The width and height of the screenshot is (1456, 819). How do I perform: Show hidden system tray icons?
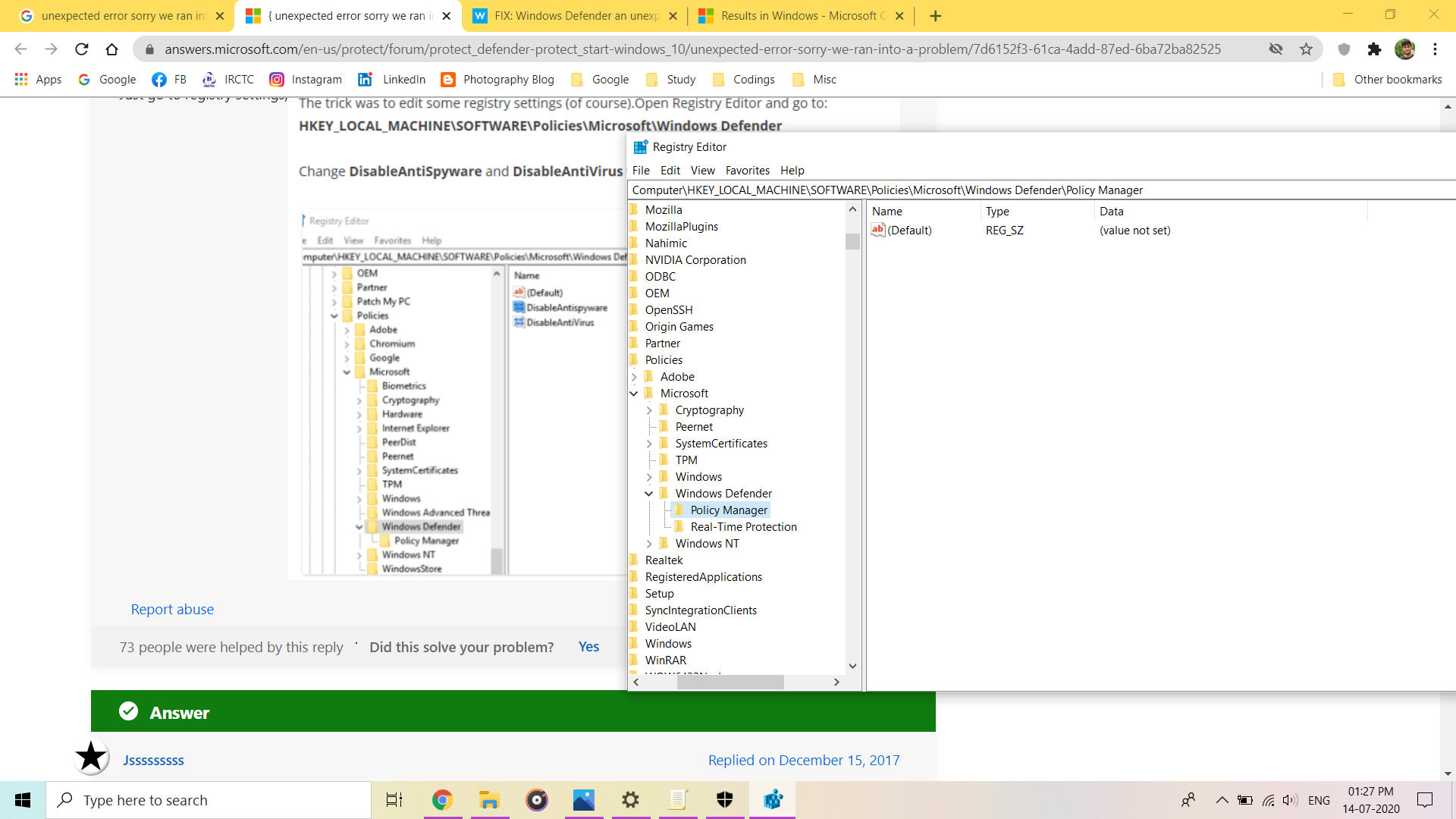click(1222, 800)
